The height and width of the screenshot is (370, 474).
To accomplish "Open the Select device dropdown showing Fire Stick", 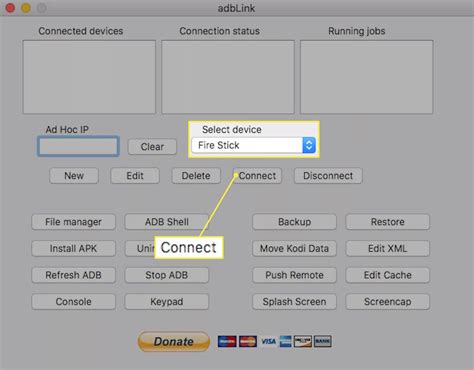I will [253, 145].
